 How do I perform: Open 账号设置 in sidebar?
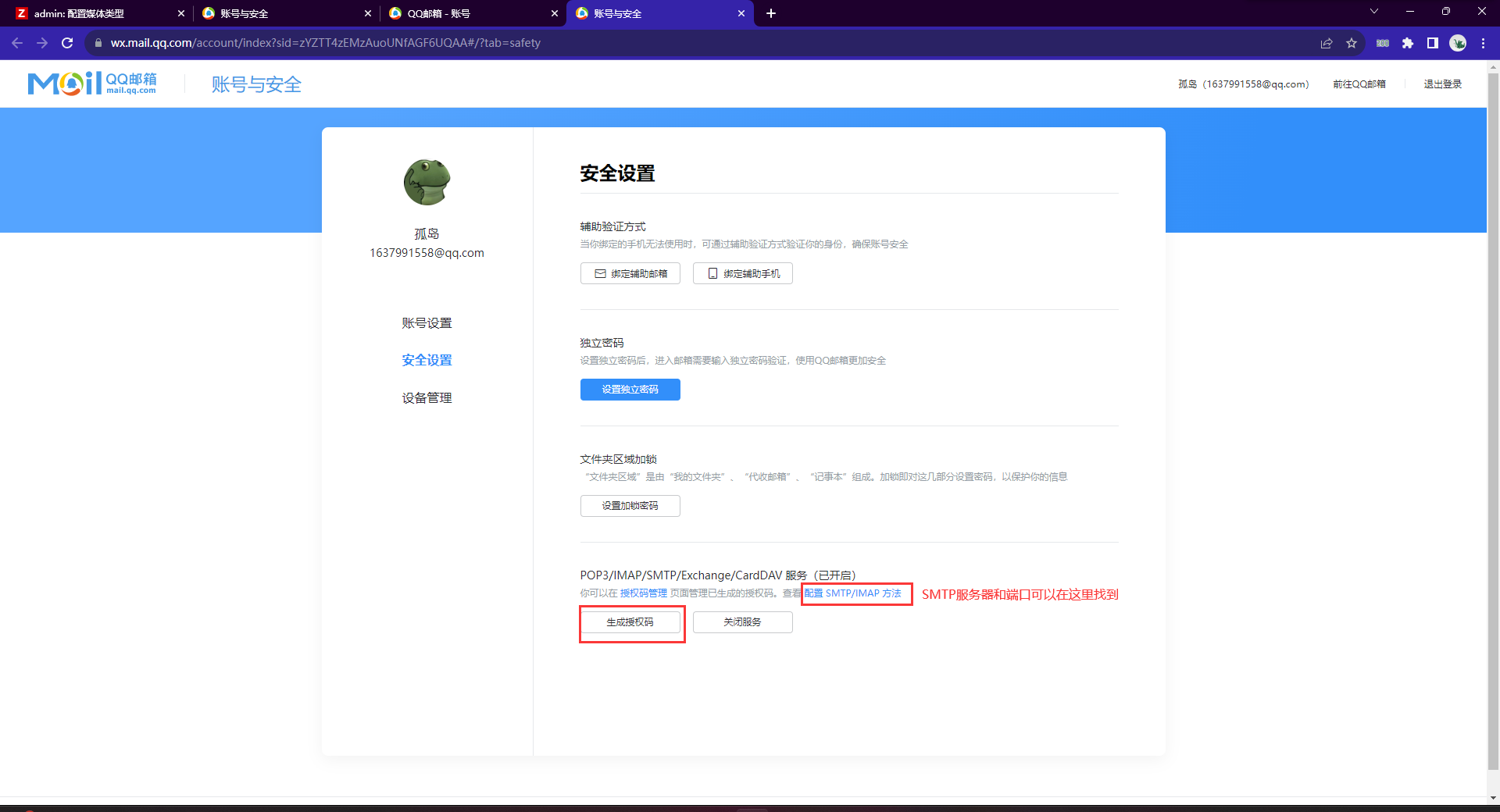427,323
